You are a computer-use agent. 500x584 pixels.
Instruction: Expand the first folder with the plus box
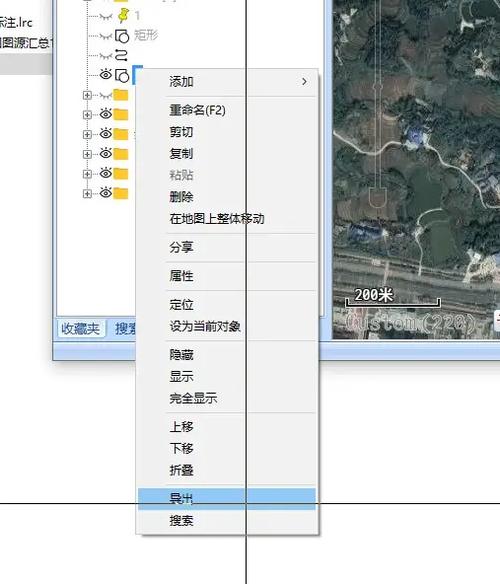[x=87, y=95]
